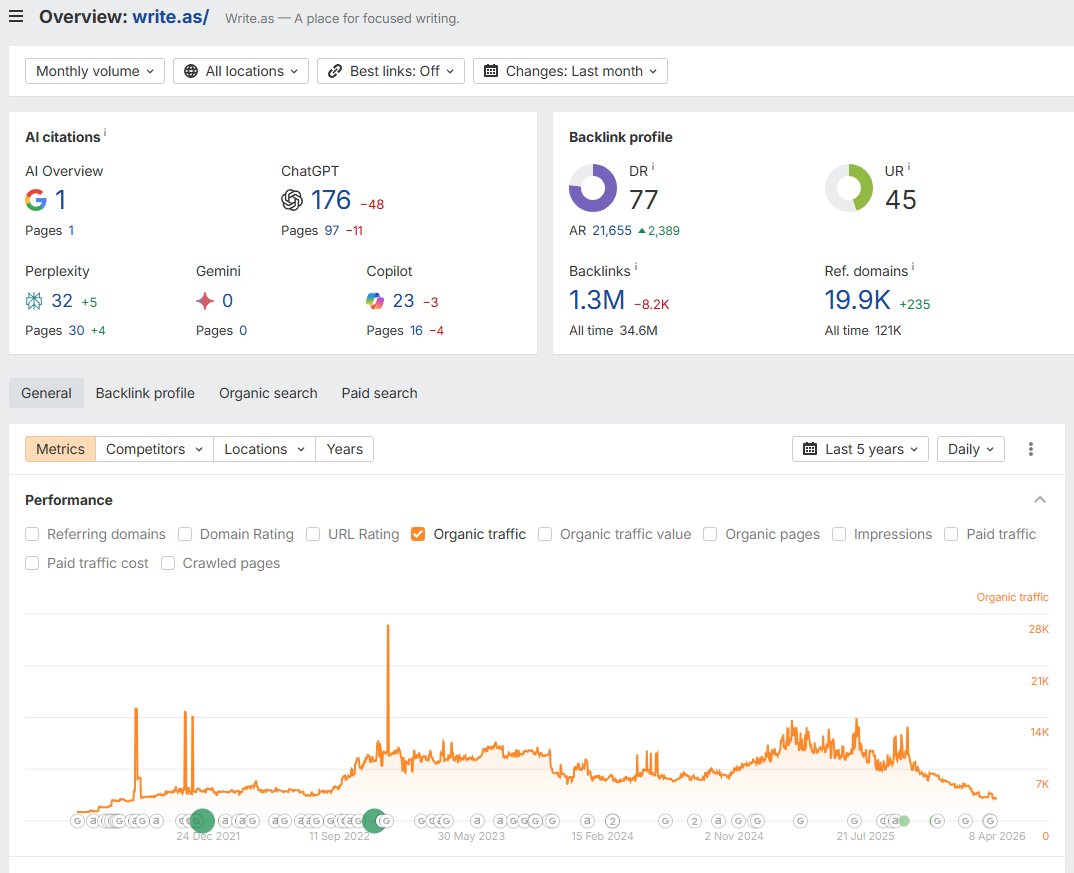Enable the Referring domains checkbox
The height and width of the screenshot is (873, 1074).
(x=32, y=534)
